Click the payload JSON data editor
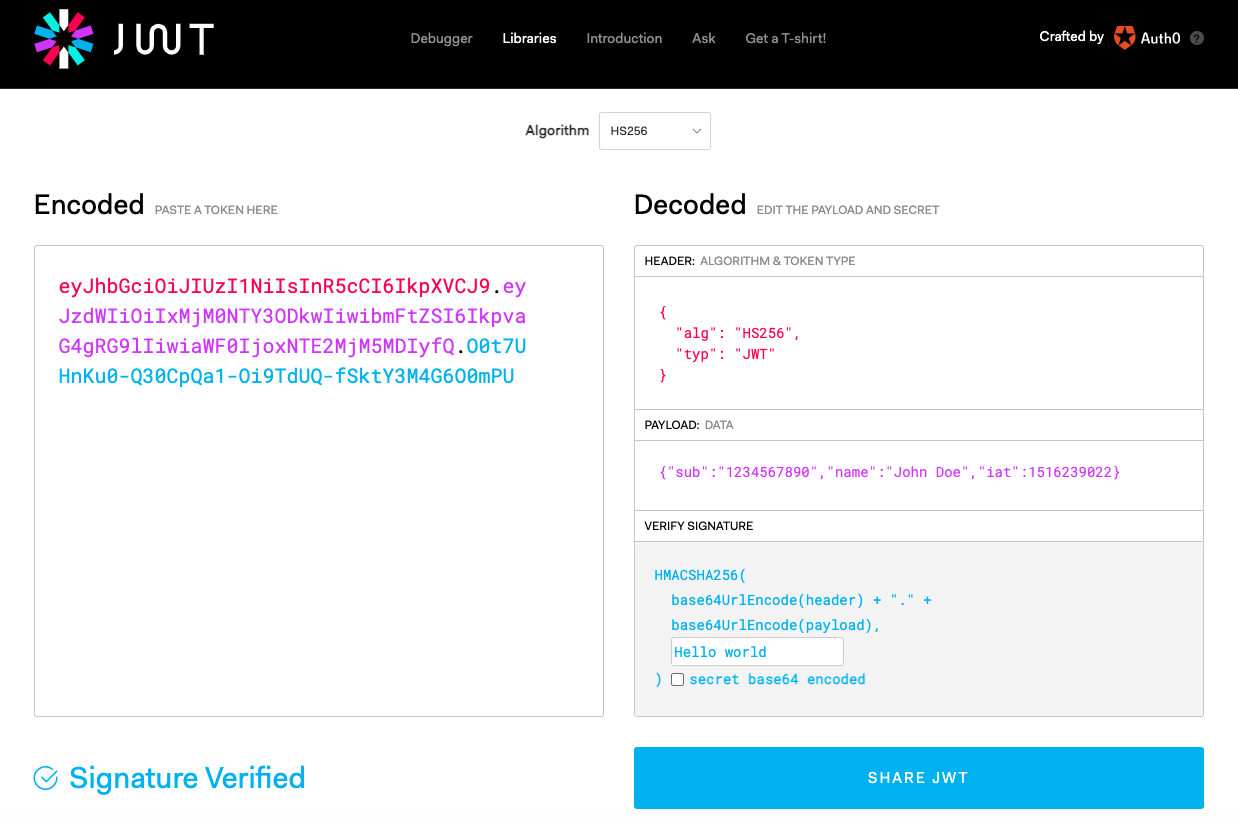 [889, 472]
